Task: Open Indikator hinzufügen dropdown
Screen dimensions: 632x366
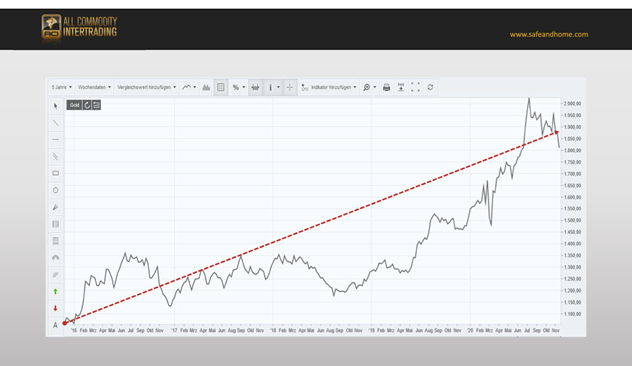Action: point(329,87)
